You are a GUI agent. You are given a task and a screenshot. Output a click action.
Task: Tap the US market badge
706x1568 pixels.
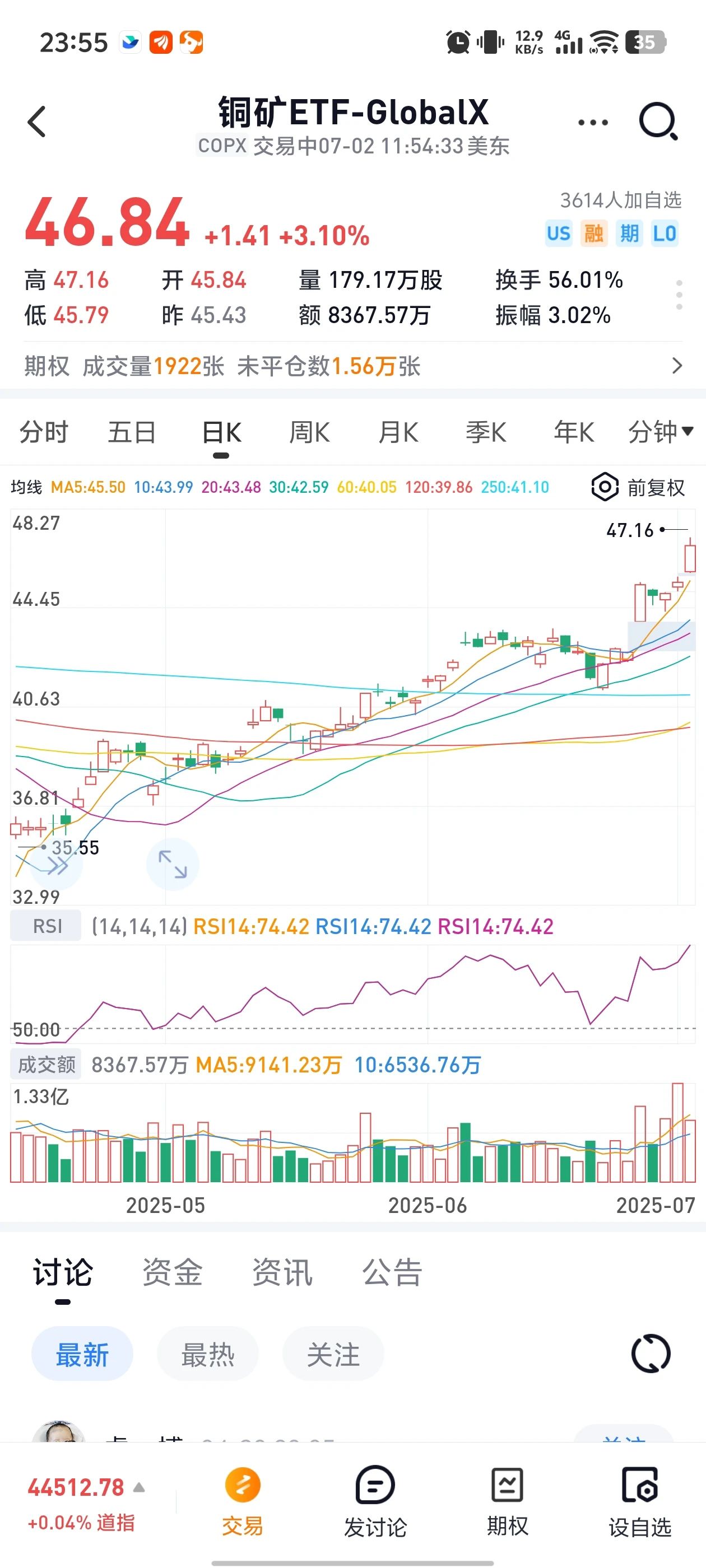click(559, 233)
